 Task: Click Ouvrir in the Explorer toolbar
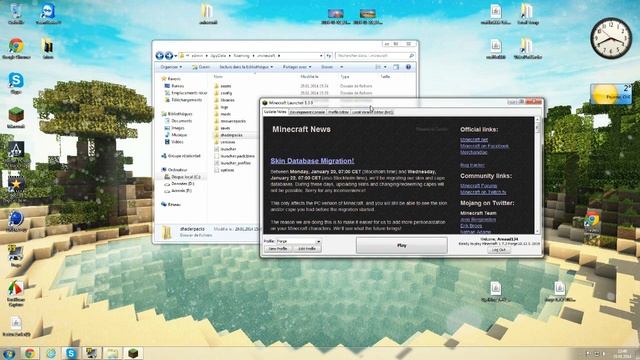coord(201,67)
